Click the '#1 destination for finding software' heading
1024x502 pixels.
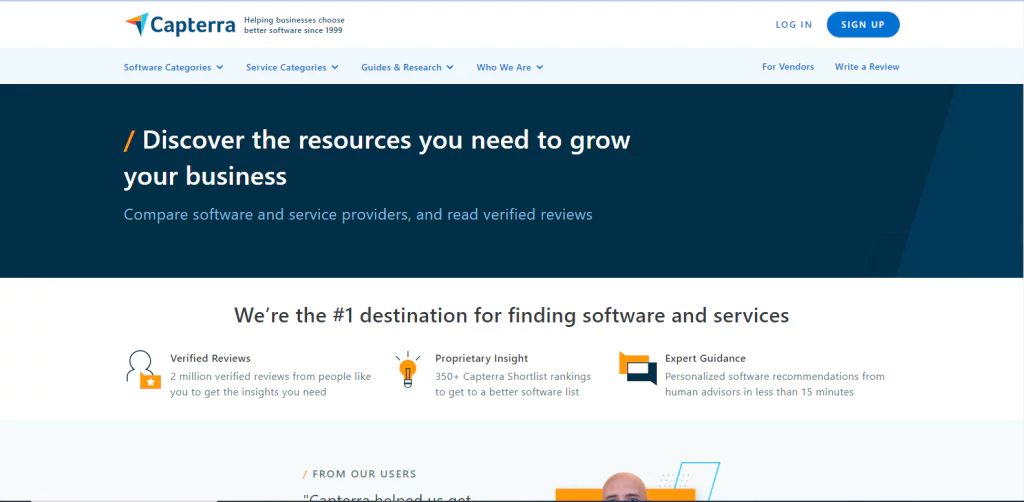[x=511, y=315]
